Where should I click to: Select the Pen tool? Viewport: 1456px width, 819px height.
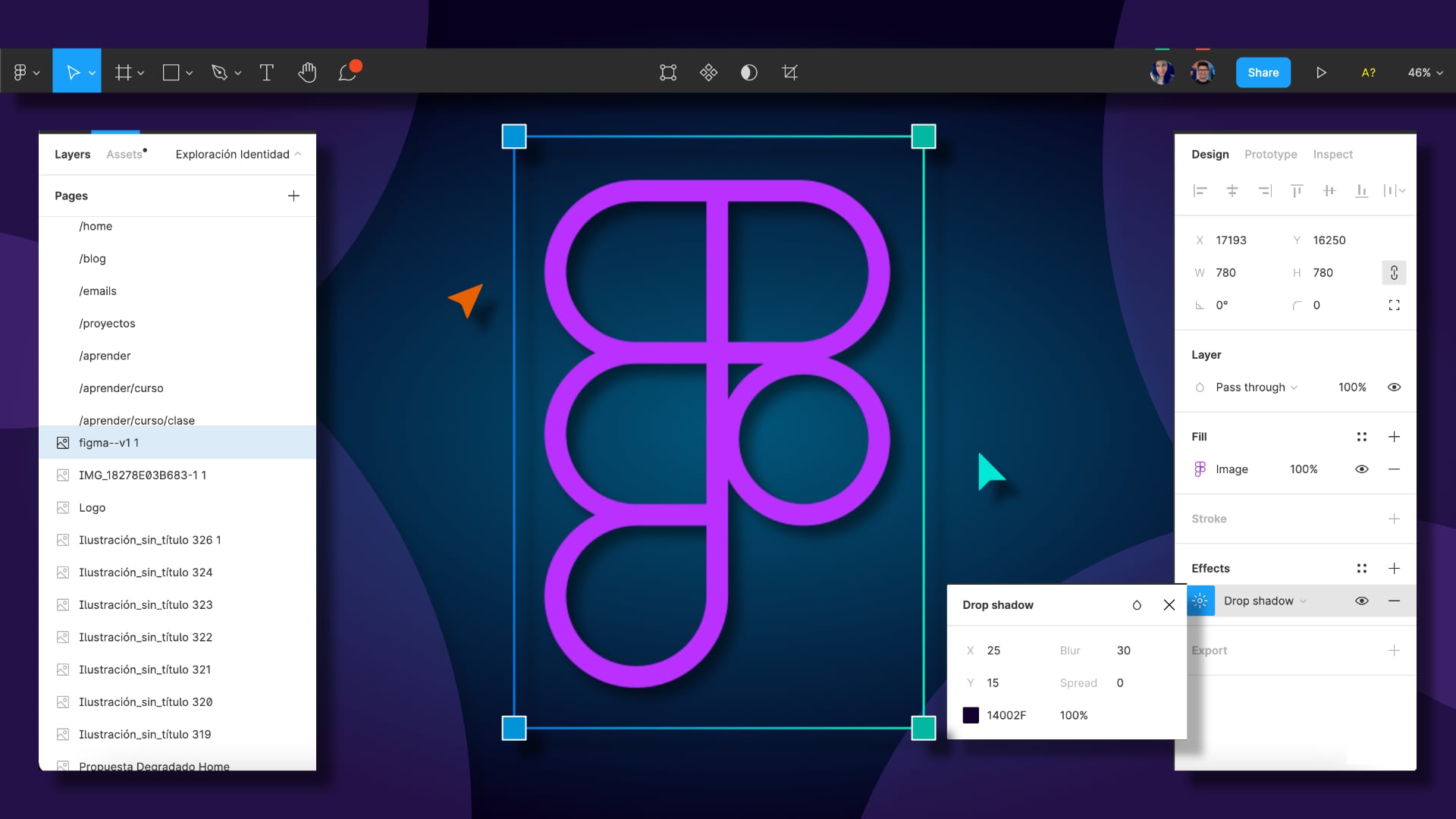tap(220, 72)
